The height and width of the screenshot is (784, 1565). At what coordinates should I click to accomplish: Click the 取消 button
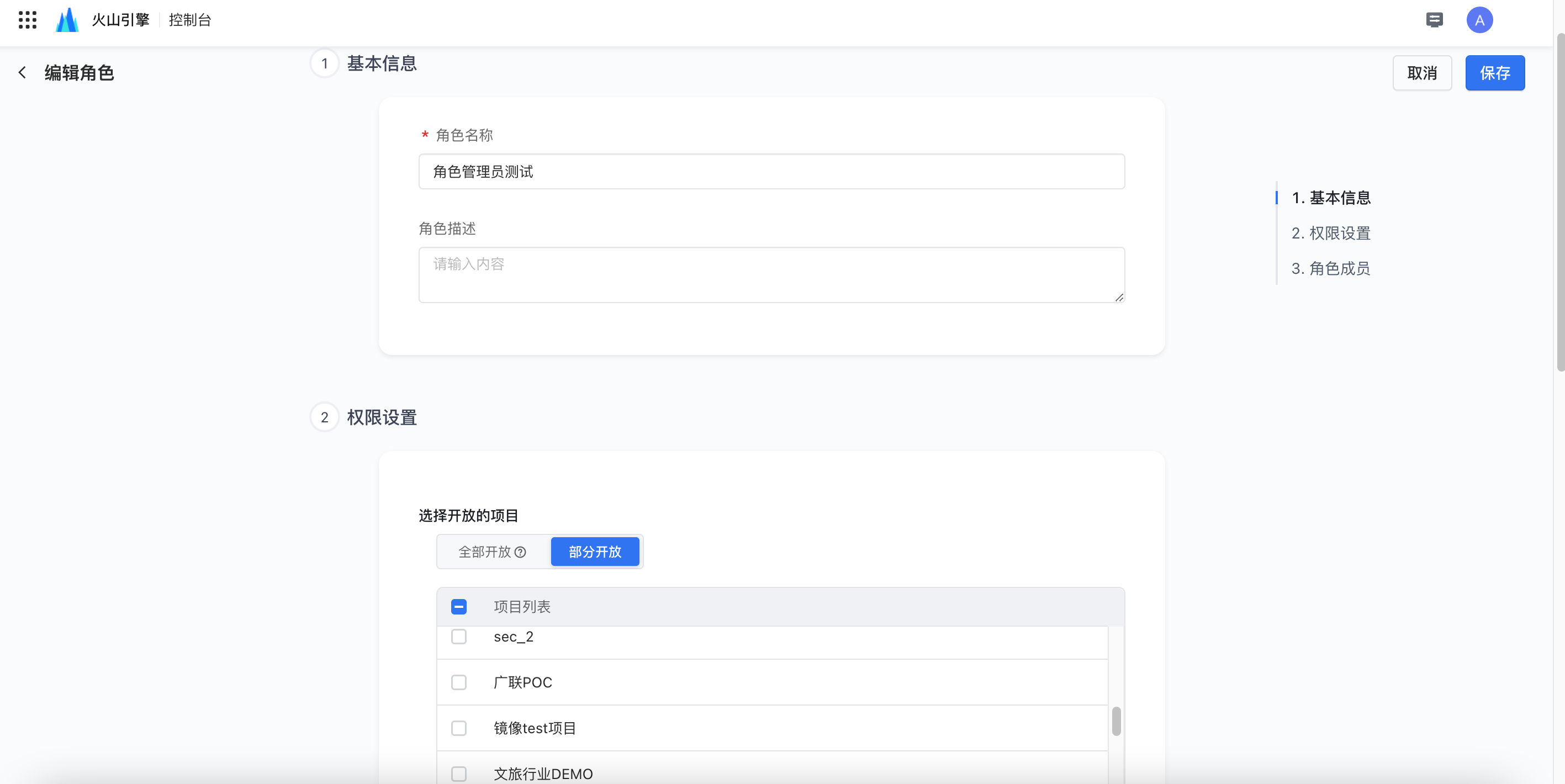tap(1421, 73)
